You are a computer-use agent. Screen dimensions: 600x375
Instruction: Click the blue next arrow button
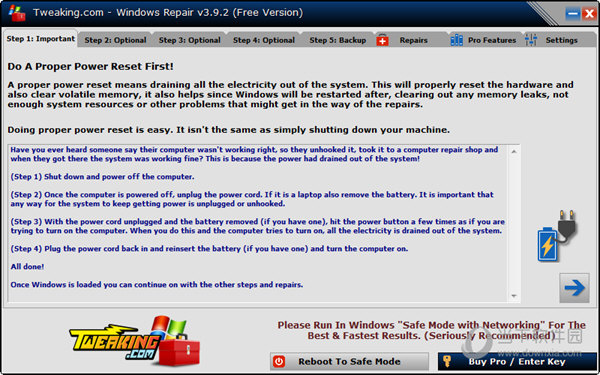(x=574, y=288)
